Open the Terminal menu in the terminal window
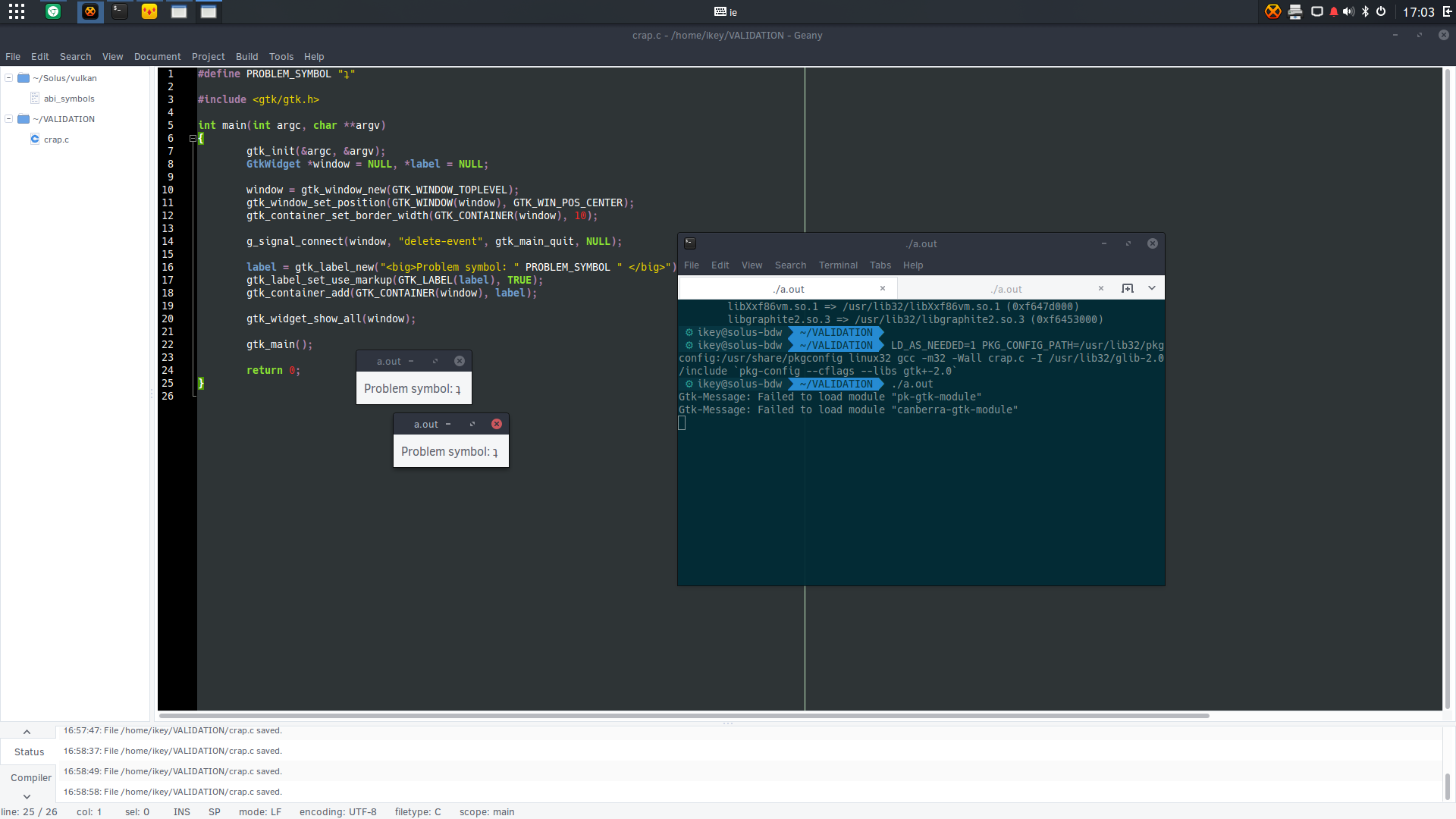 click(x=838, y=265)
